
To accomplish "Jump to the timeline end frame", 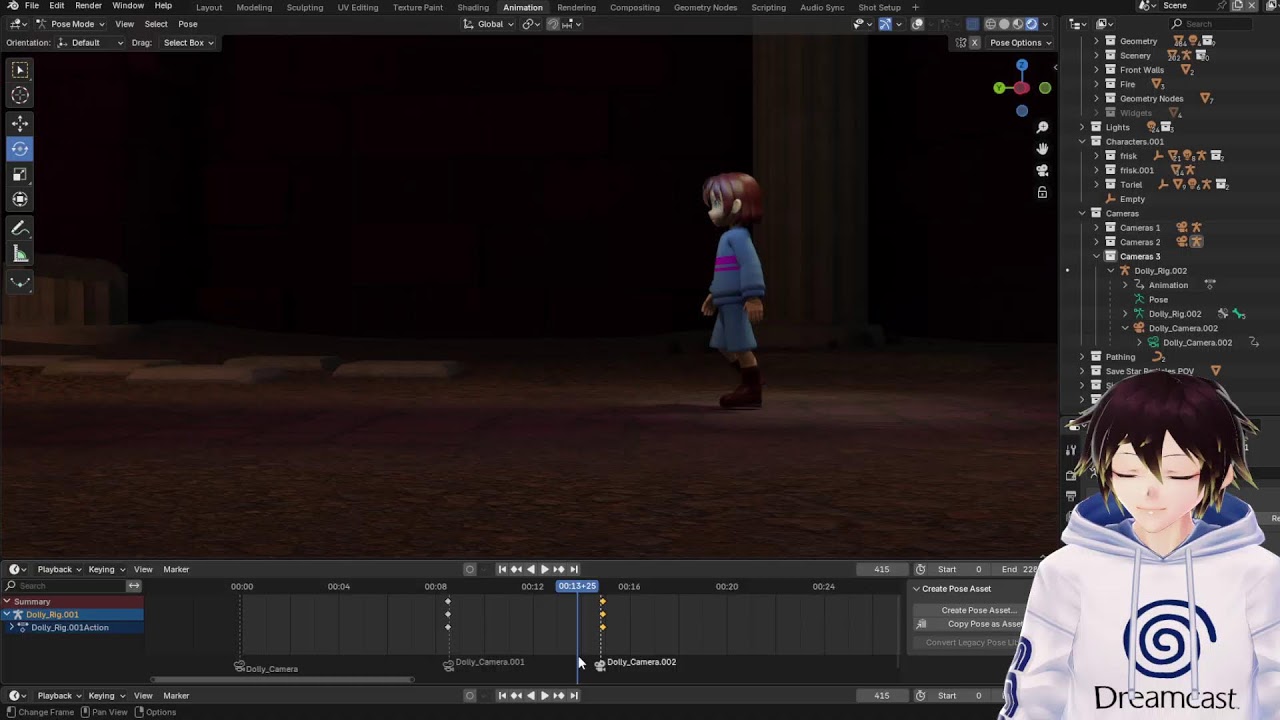I will tap(574, 569).
